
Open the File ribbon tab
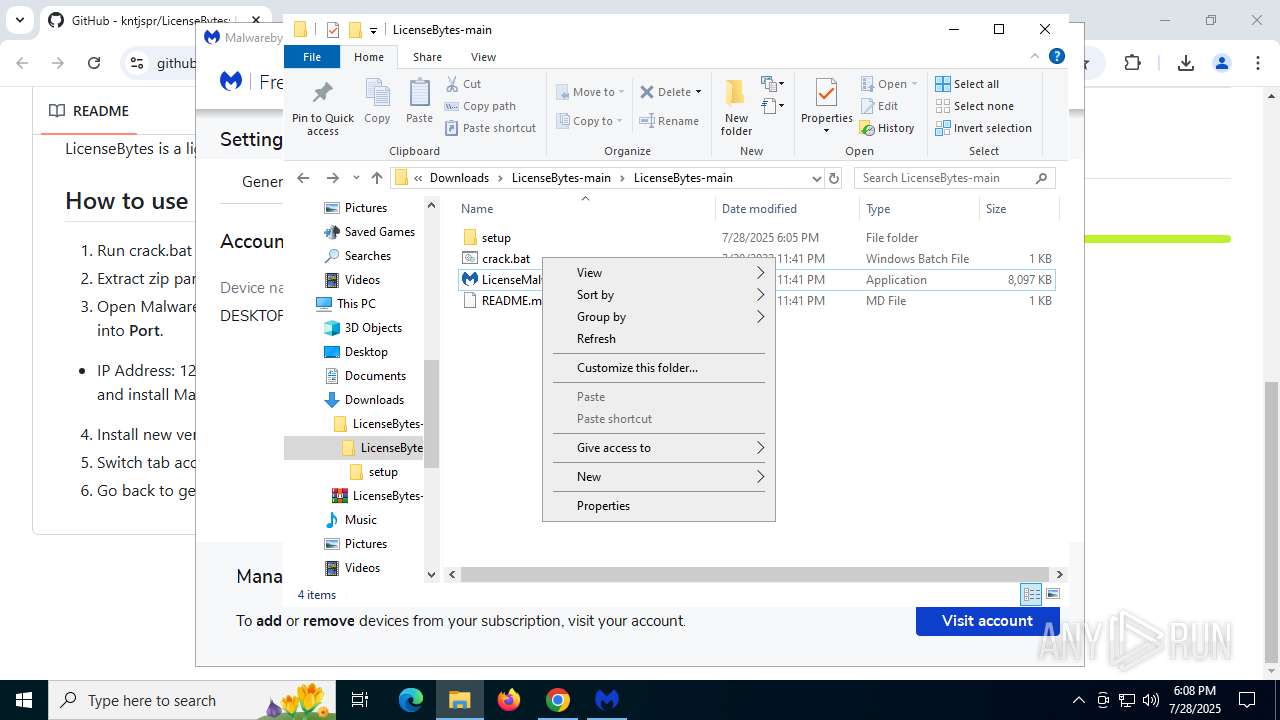click(x=312, y=57)
